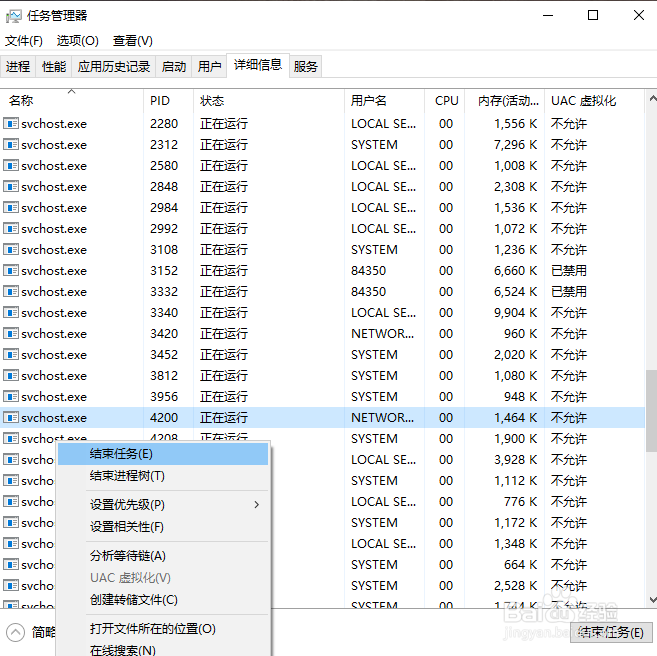Minimize the Task Manager window
Viewport: 657px width, 656px height.
coord(548,15)
